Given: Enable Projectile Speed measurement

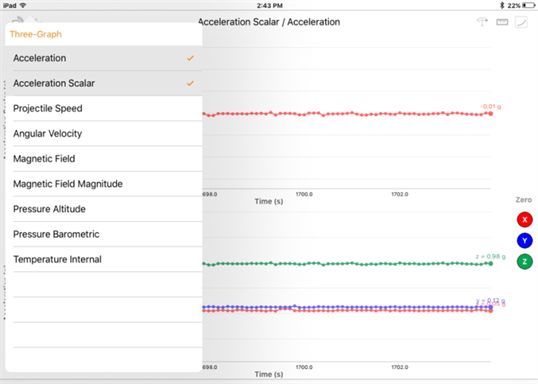Looking at the screenshot, I should pos(104,108).
